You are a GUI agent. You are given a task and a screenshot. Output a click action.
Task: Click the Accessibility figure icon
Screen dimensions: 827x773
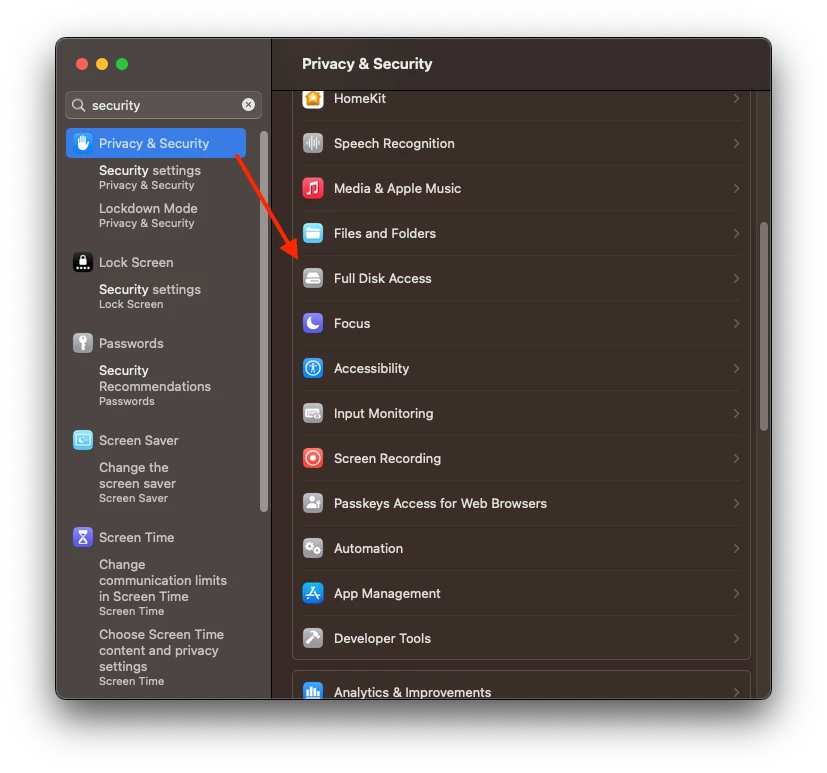pos(313,368)
